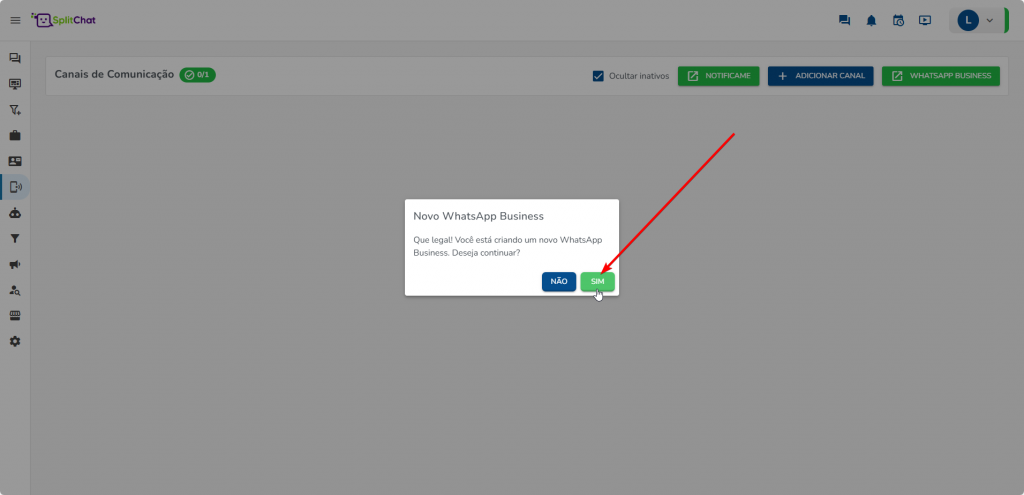Open the calendar clock schedule icon
1024x495 pixels.
pyautogui.click(x=898, y=20)
